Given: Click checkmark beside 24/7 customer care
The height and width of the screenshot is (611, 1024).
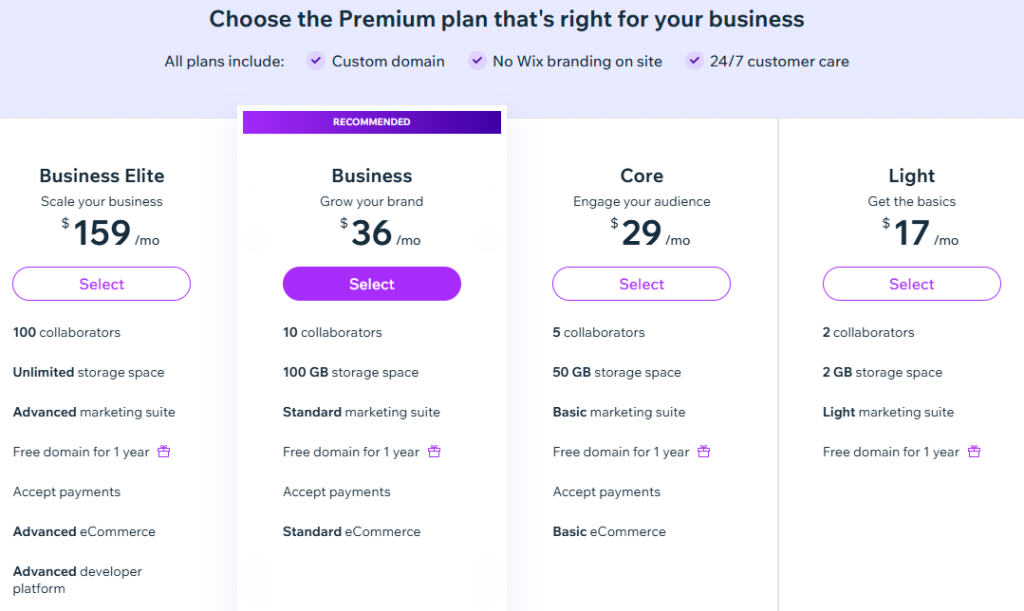Looking at the screenshot, I should [694, 61].
